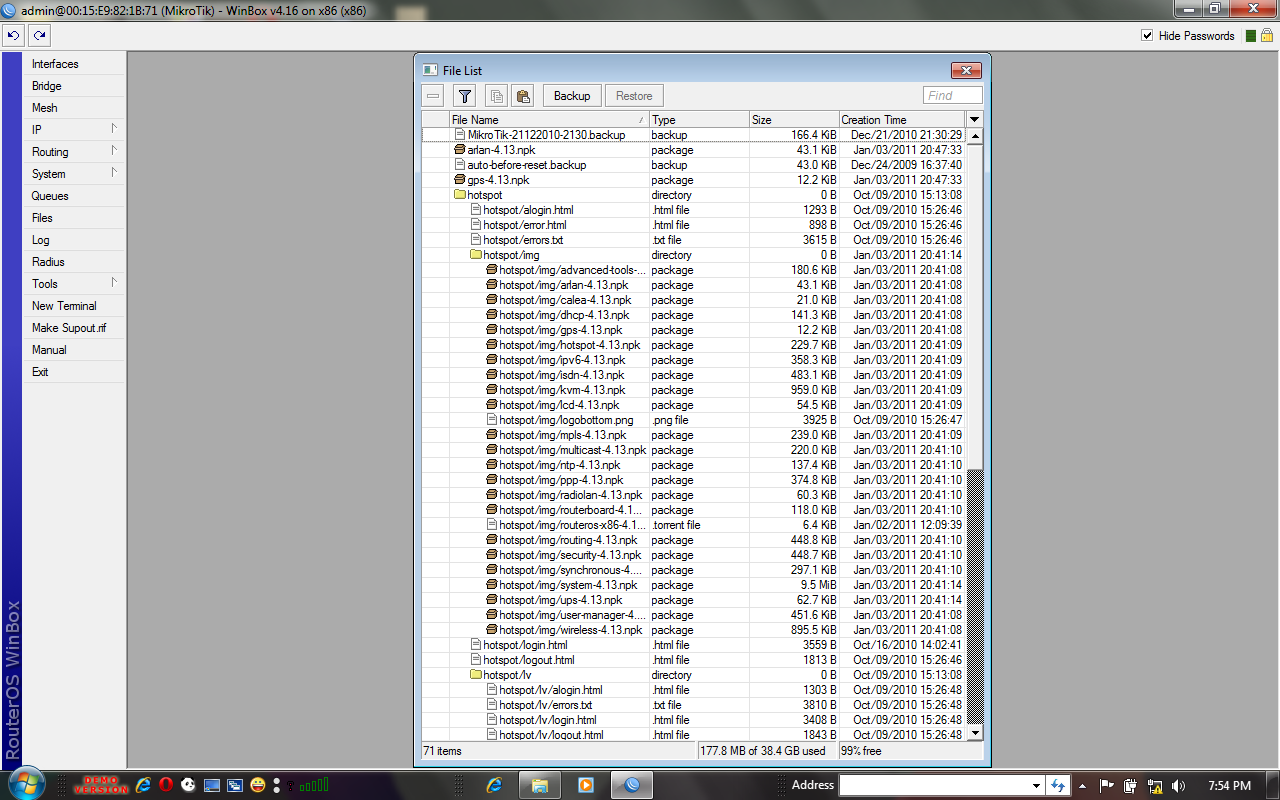This screenshot has width=1280, height=800.
Task: Open the Files menu item
Action: pyautogui.click(x=74, y=218)
